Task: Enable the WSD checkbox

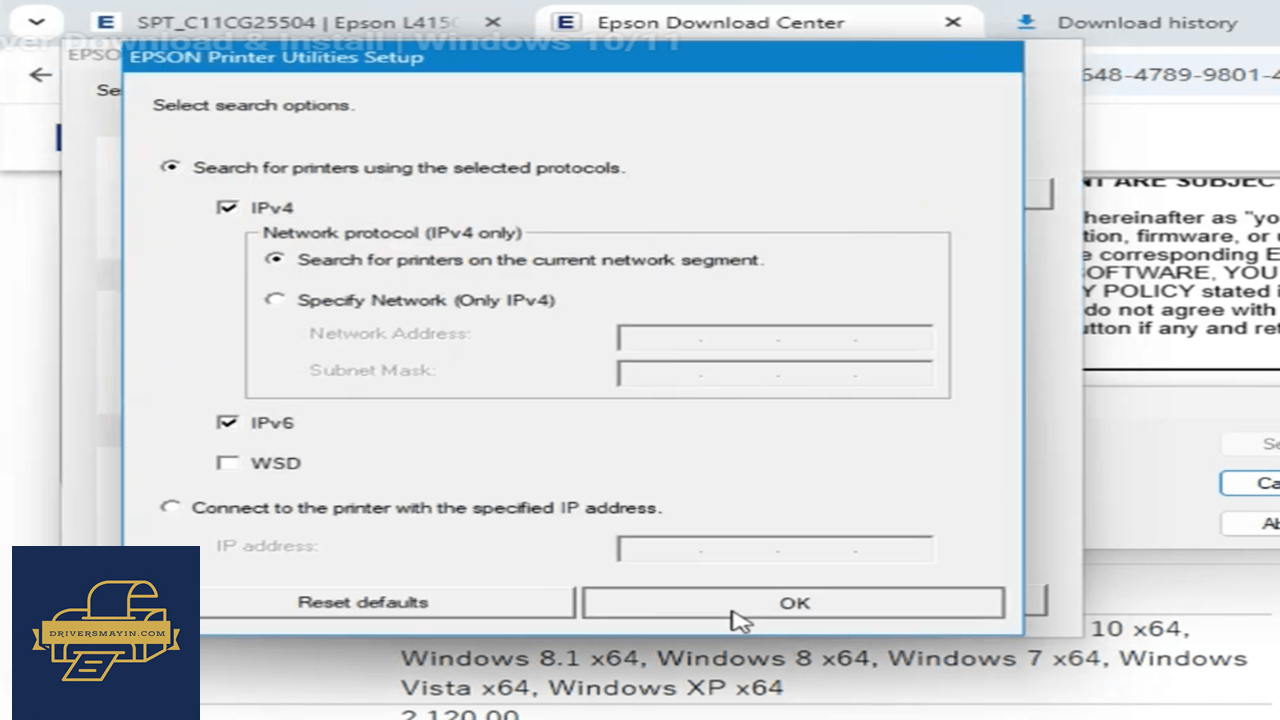Action: 228,462
